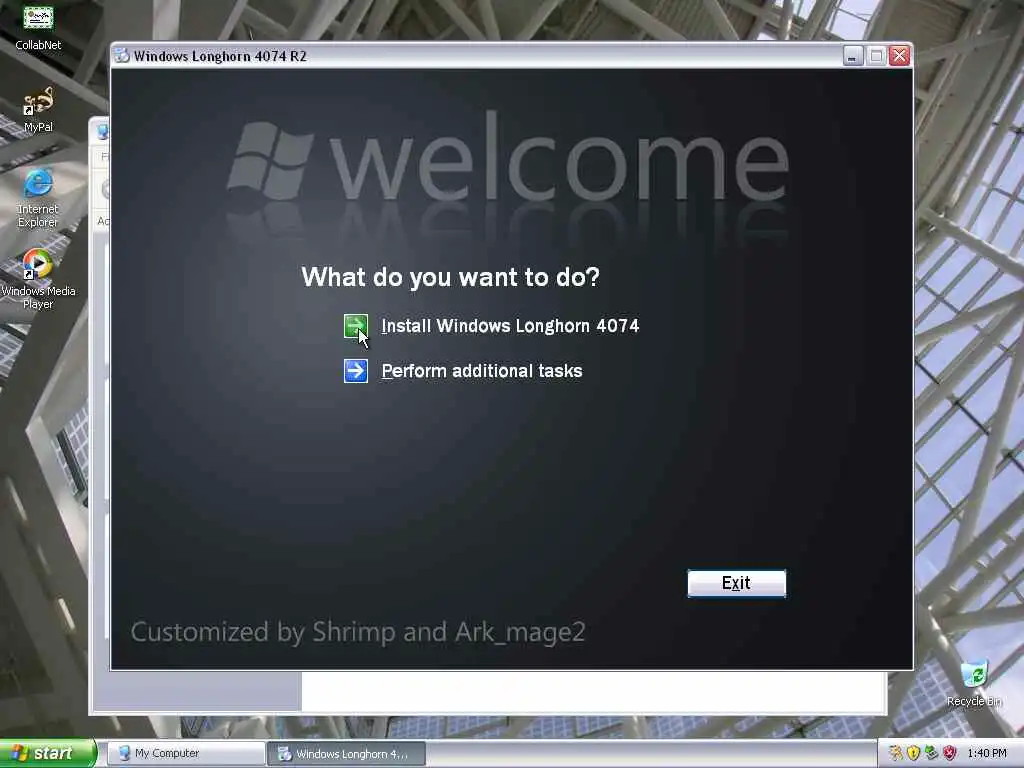
Task: Choose Install Windows Longhorn 4074 link
Action: click(510, 326)
